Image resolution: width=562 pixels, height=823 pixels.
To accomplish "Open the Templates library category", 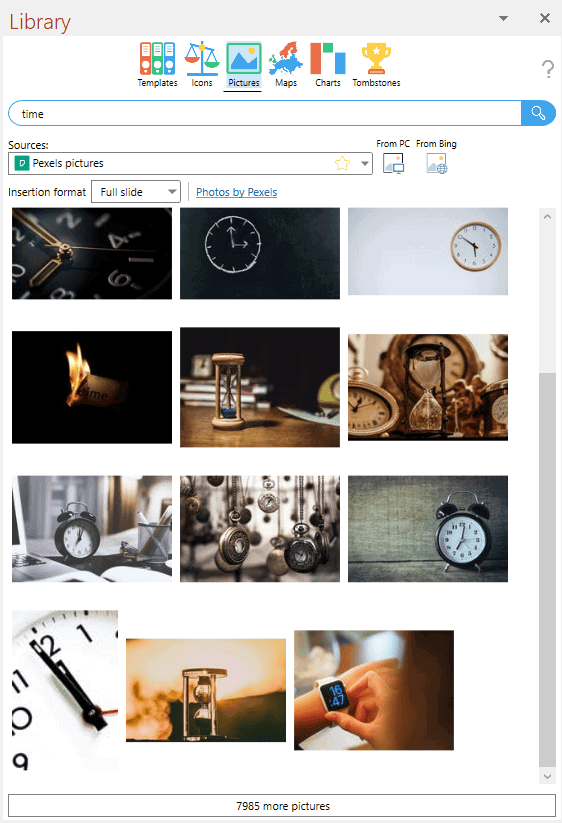I will pos(157,65).
